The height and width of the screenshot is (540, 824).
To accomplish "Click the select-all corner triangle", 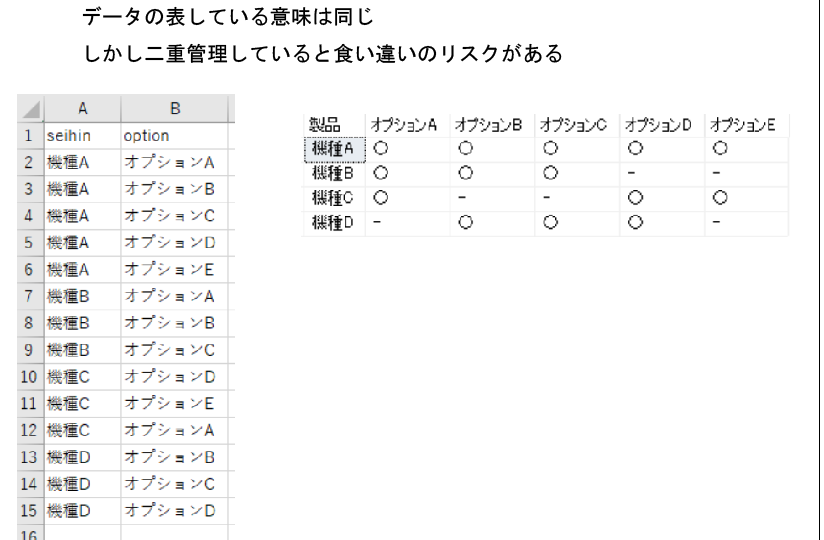I will (x=30, y=109).
